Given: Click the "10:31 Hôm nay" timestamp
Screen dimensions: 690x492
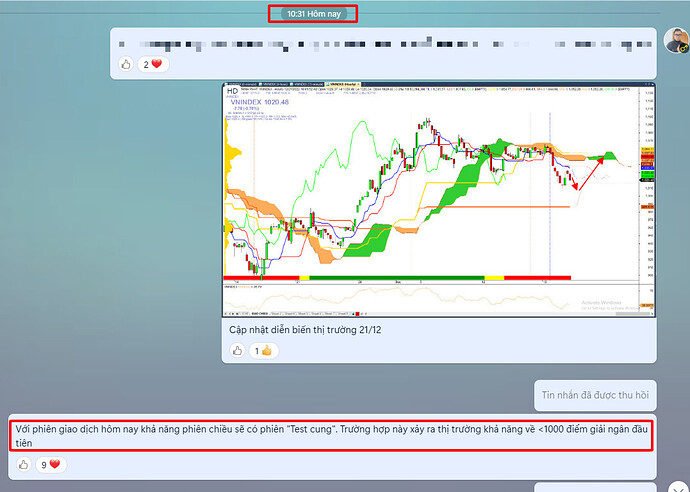Looking at the screenshot, I should pos(314,14).
